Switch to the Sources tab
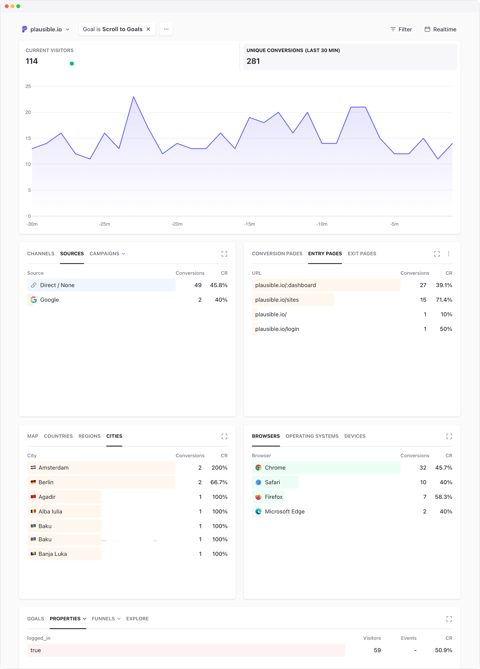Viewport: 480px width, 669px height. [72, 253]
